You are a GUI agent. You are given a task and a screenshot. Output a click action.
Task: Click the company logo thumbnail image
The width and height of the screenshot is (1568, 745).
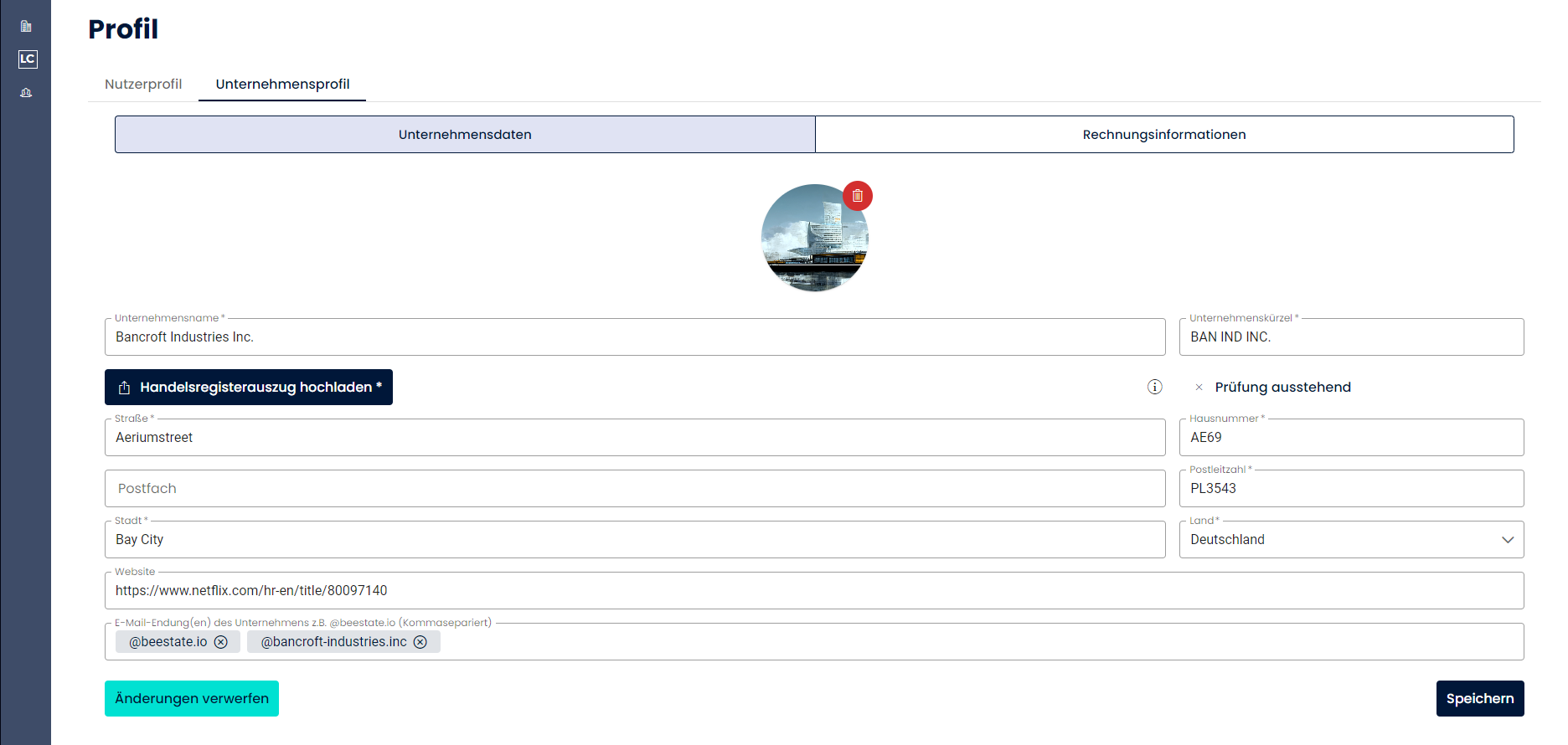point(813,239)
